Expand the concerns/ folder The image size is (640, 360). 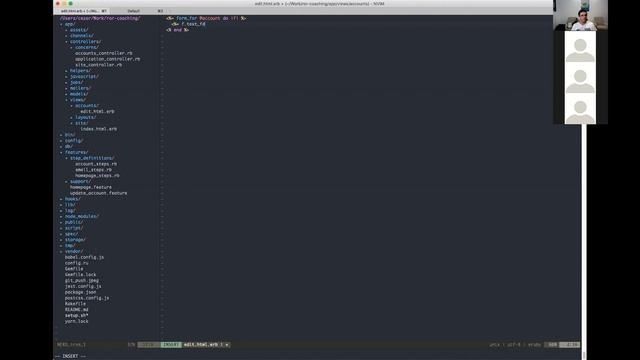click(86, 47)
